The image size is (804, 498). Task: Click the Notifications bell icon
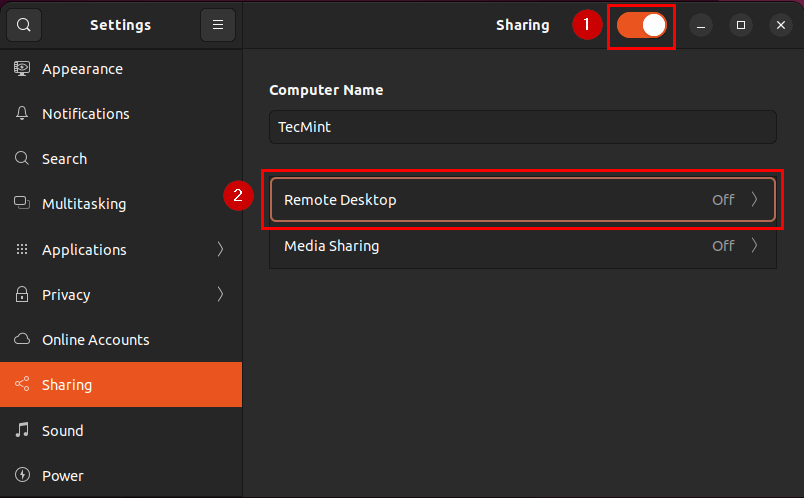(x=22, y=114)
